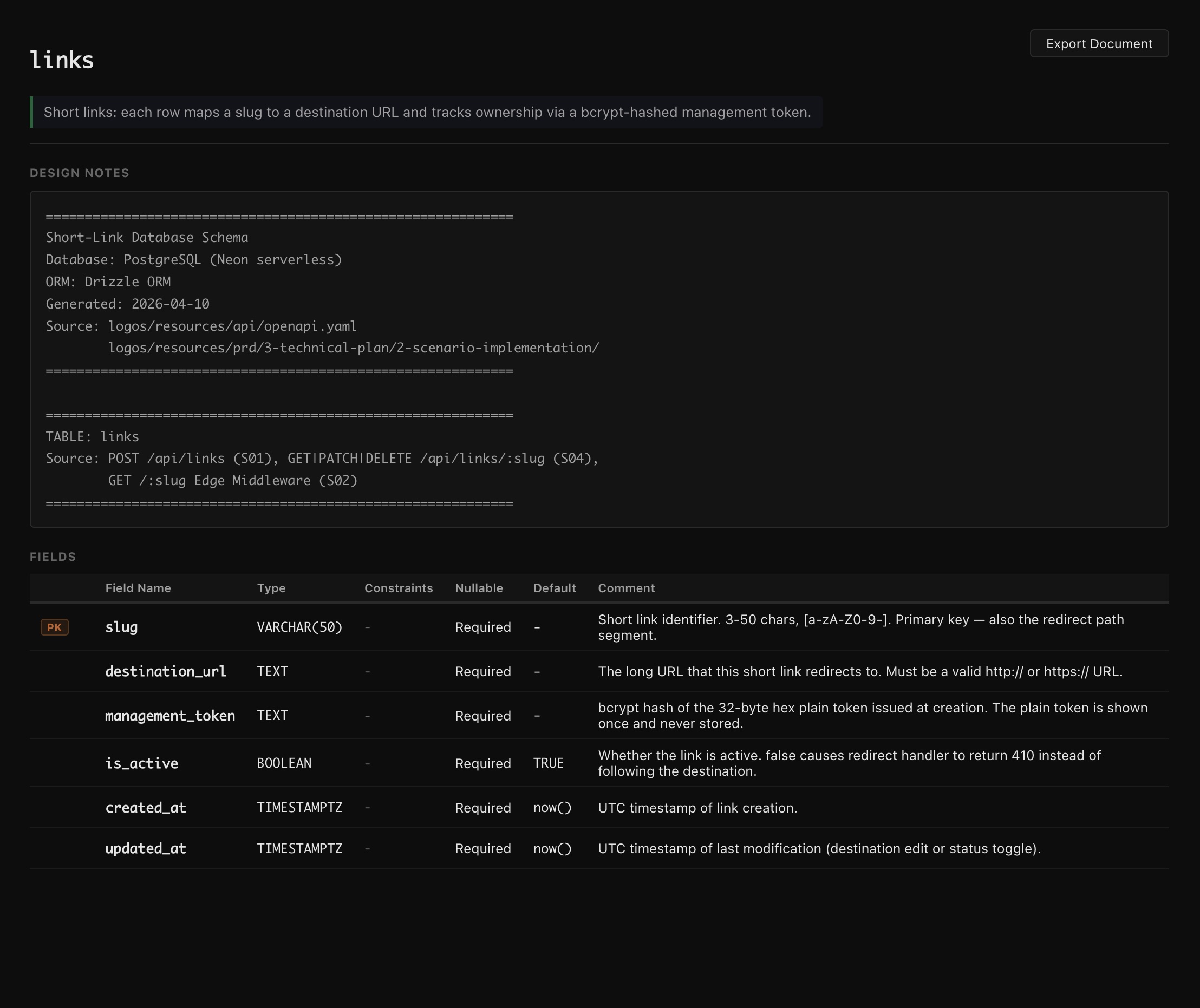Viewport: 1200px width, 1008px height.
Task: Click the short links description banner
Action: coord(427,112)
